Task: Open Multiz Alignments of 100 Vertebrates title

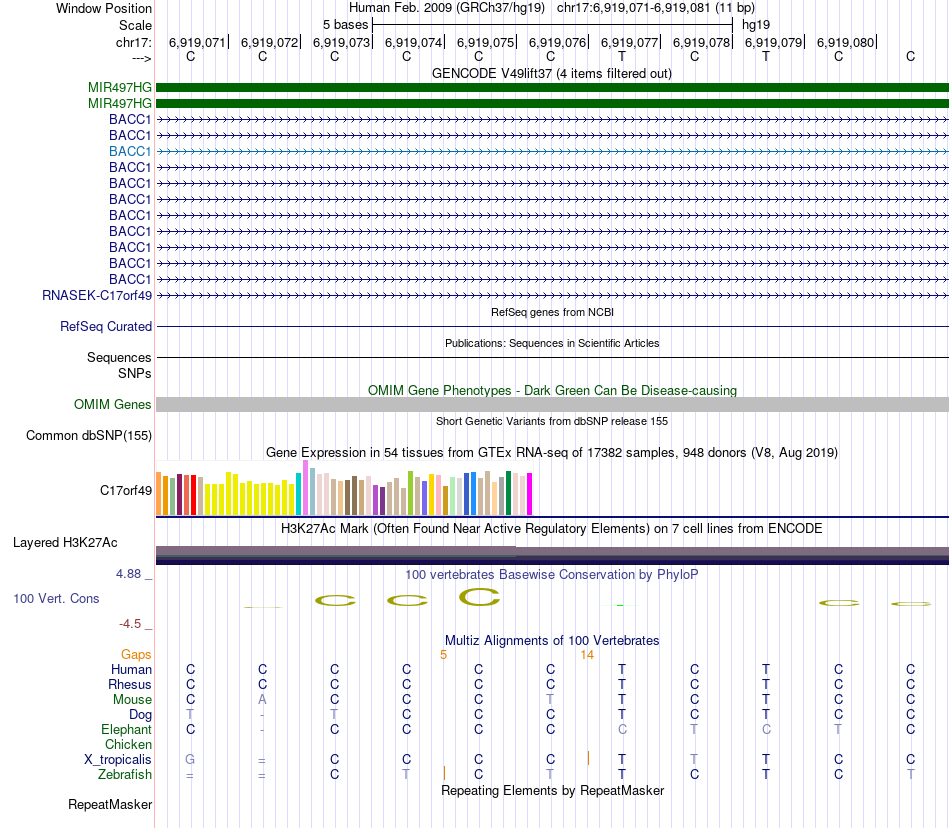Action: tap(552, 640)
